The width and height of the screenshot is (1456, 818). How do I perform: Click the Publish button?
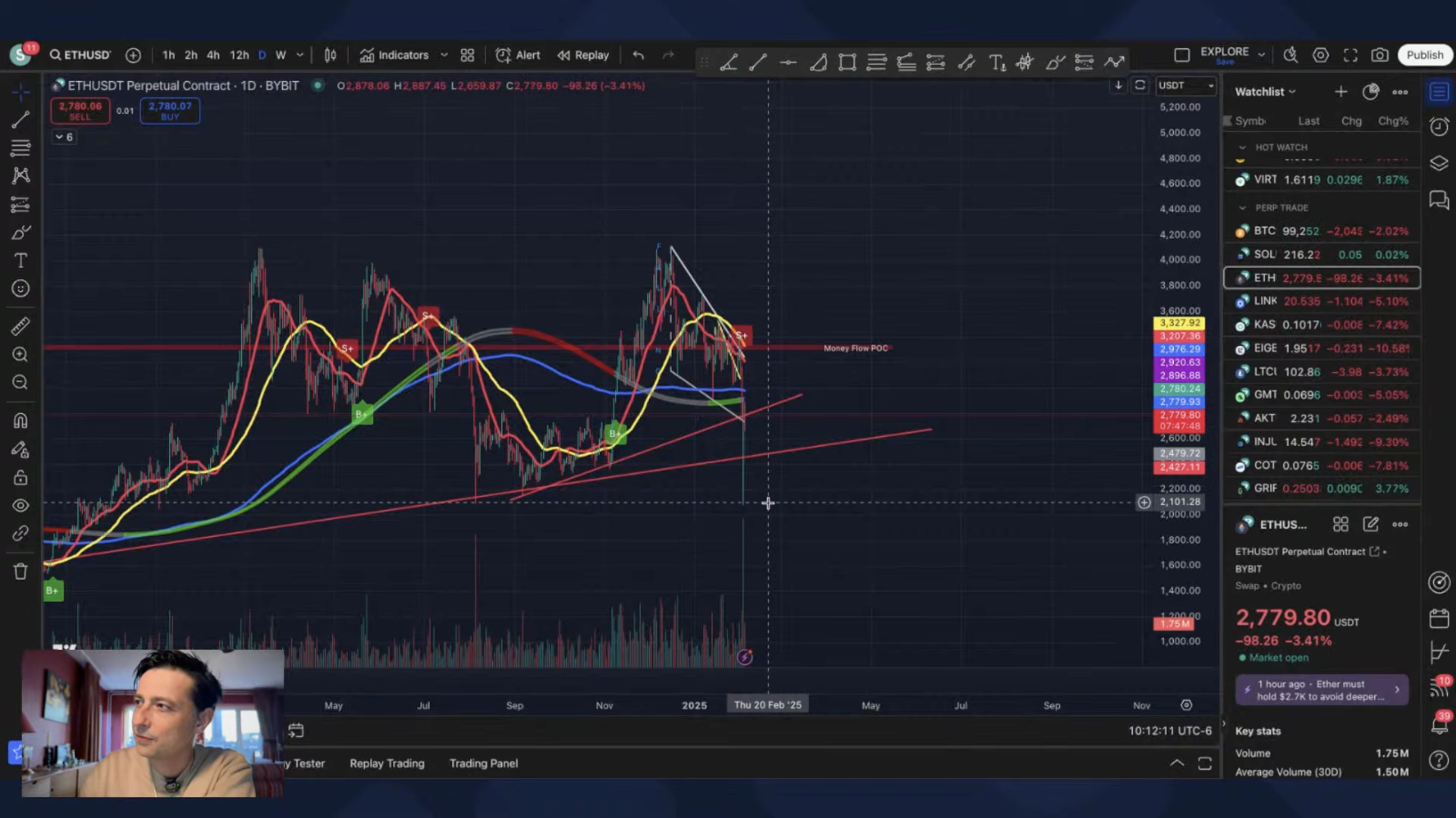point(1424,55)
